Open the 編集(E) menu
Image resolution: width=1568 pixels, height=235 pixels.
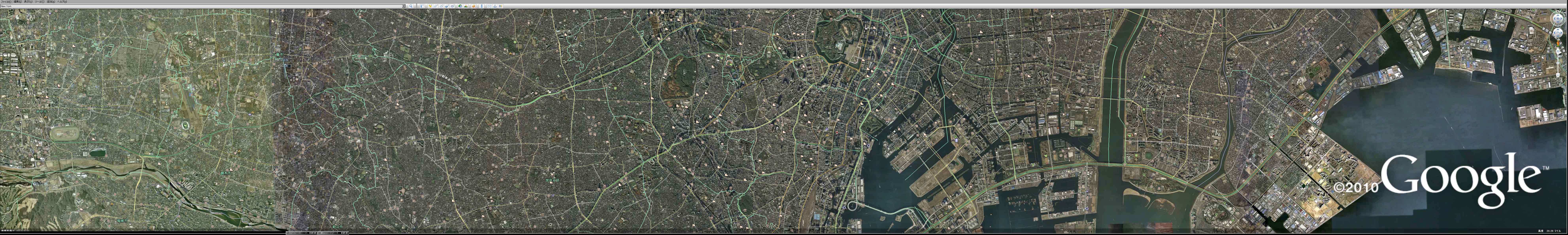point(18,2)
